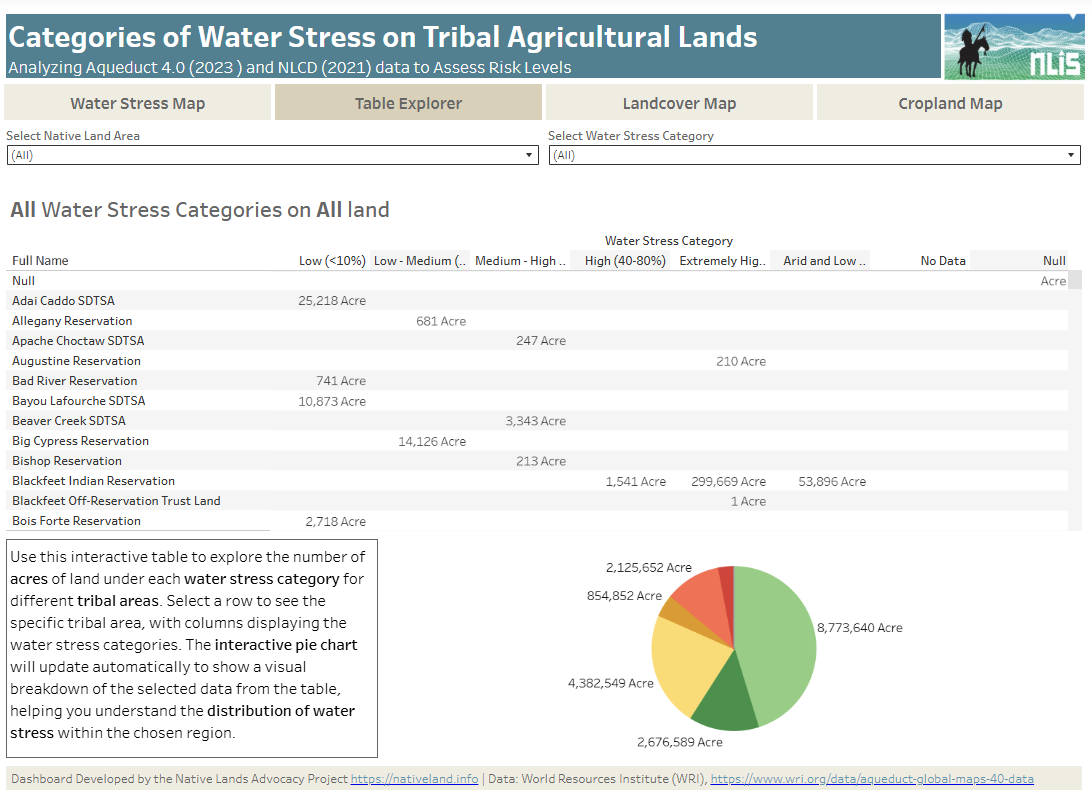The image size is (1092, 793).
Task: Click the Low (<10%) column header
Action: pyautogui.click(x=332, y=260)
